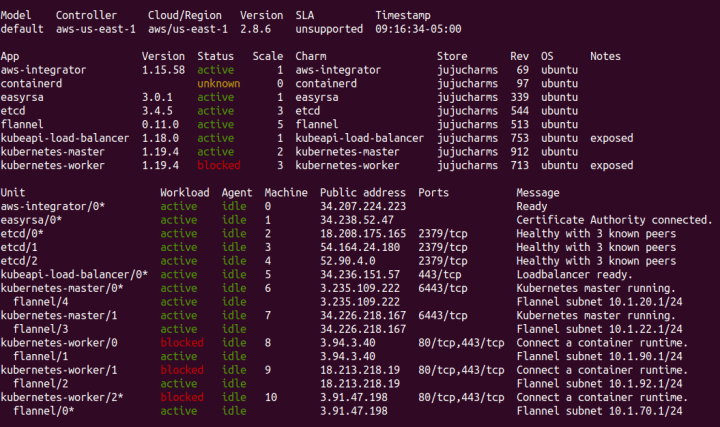This screenshot has width=720, height=427.
Task: Click the unit 'easyrsa/0*'
Action: point(31,220)
